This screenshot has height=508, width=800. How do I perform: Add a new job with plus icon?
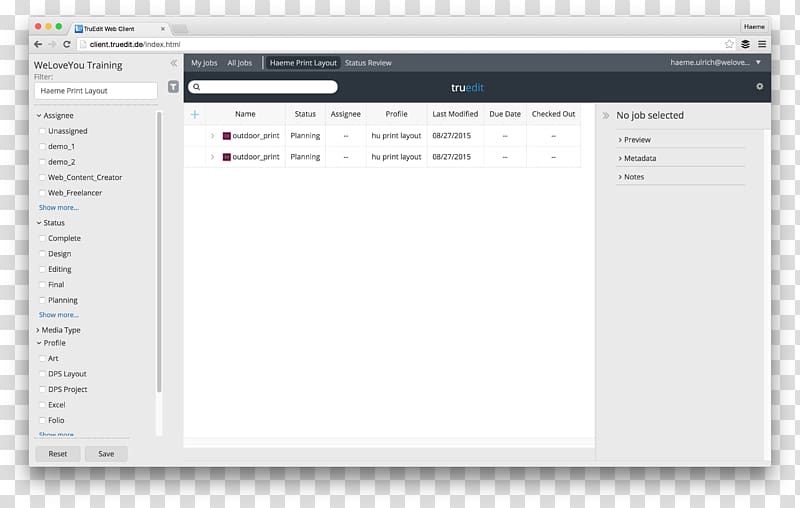pos(195,114)
